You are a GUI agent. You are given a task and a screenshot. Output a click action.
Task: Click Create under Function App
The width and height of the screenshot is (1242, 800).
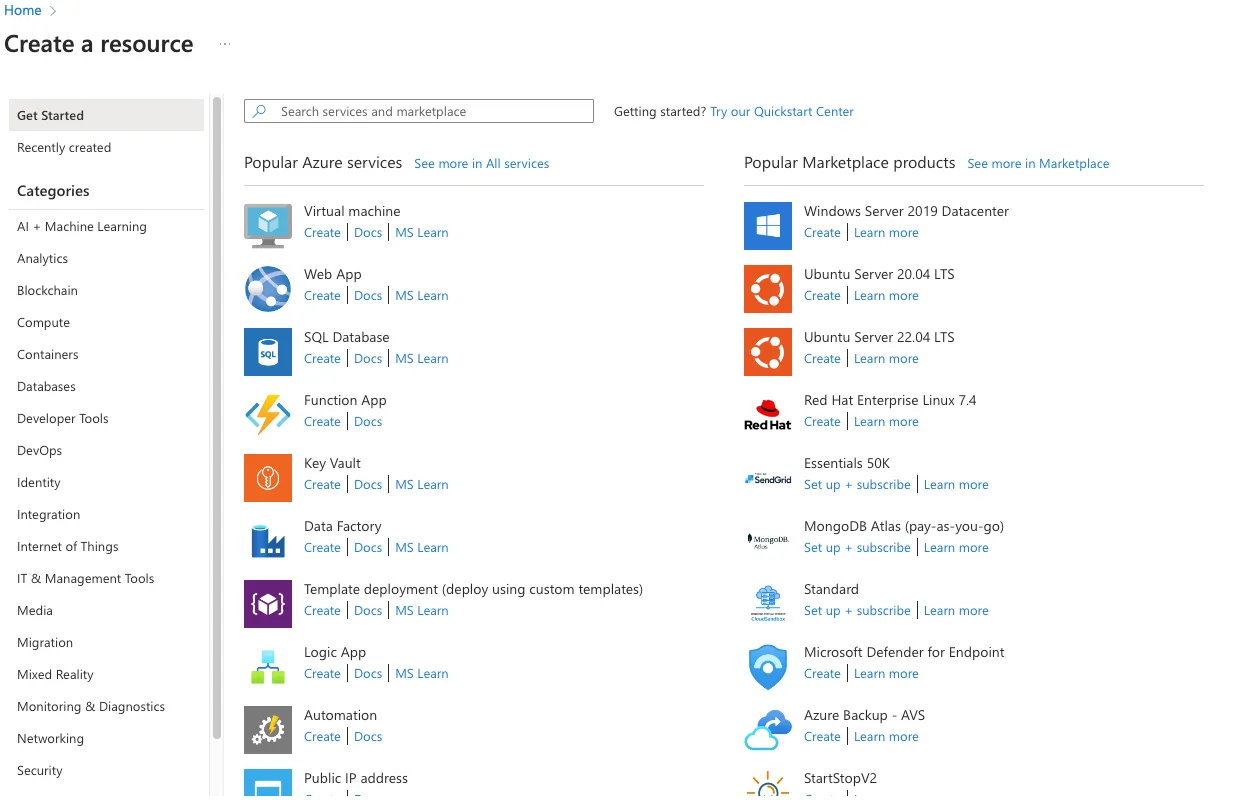pyautogui.click(x=322, y=422)
